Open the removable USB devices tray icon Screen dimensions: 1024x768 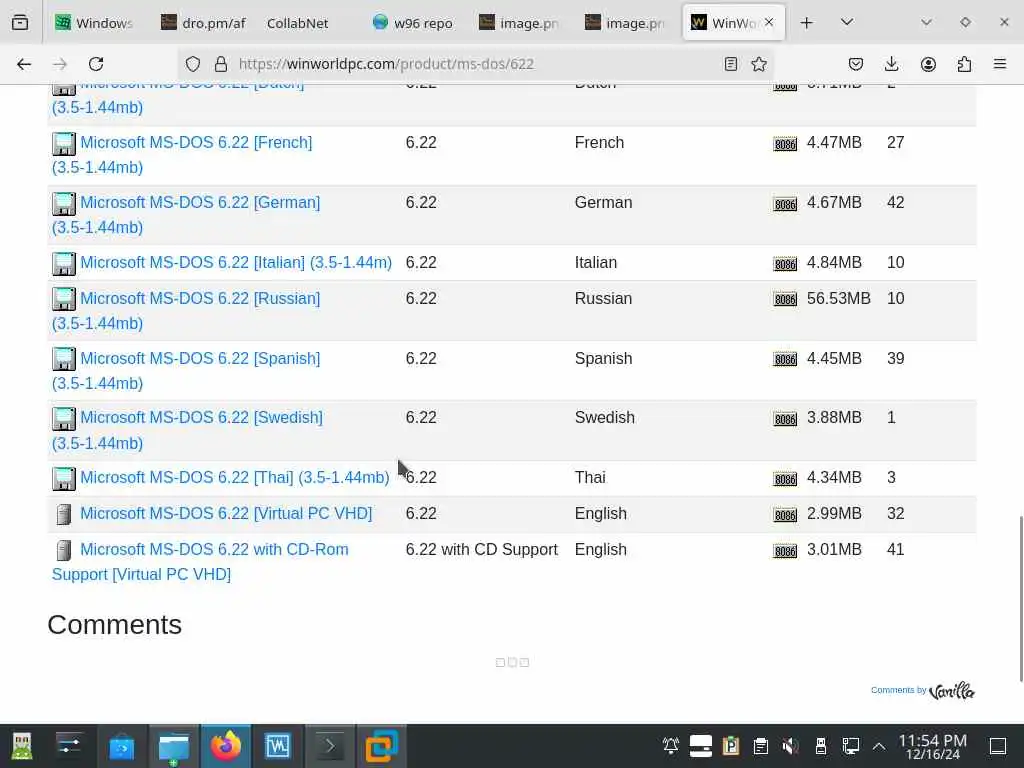(821, 746)
